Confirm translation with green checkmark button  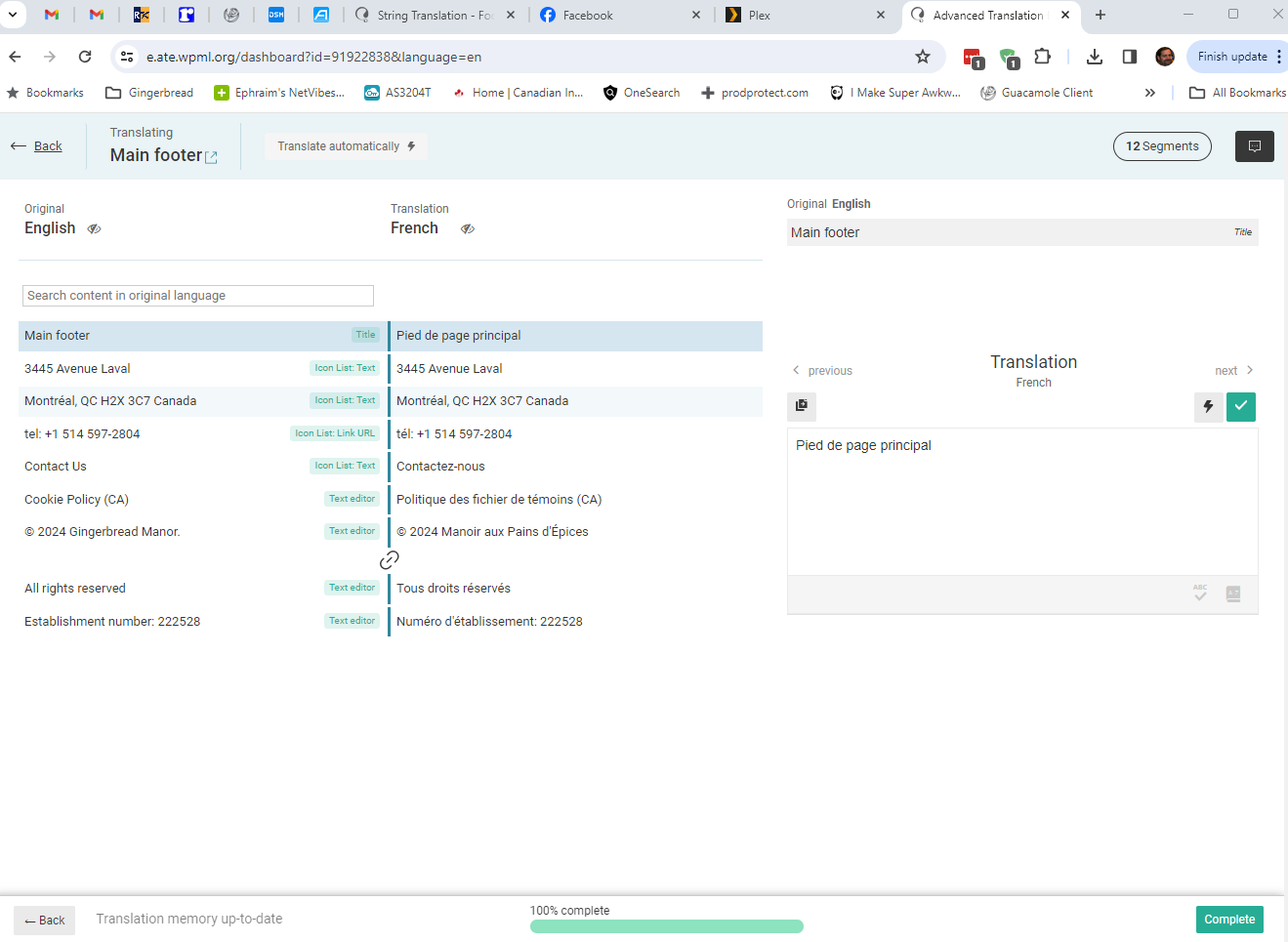(1240, 406)
